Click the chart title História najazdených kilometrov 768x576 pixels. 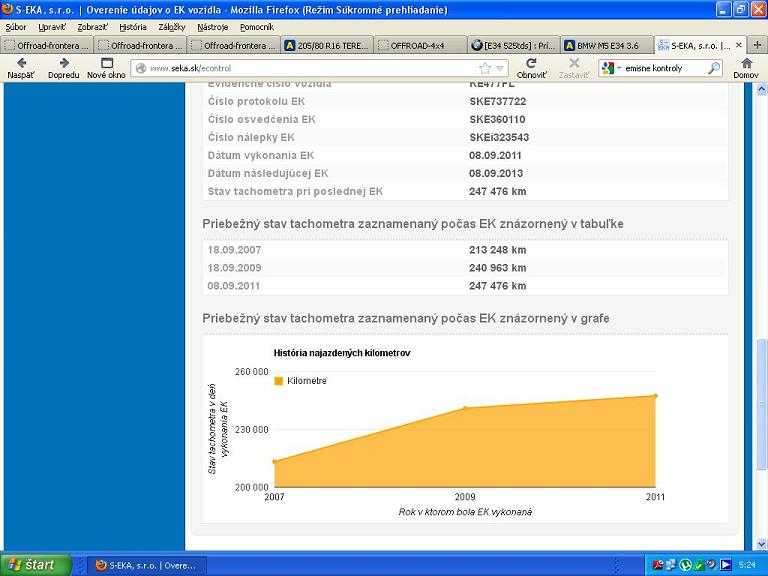342,353
